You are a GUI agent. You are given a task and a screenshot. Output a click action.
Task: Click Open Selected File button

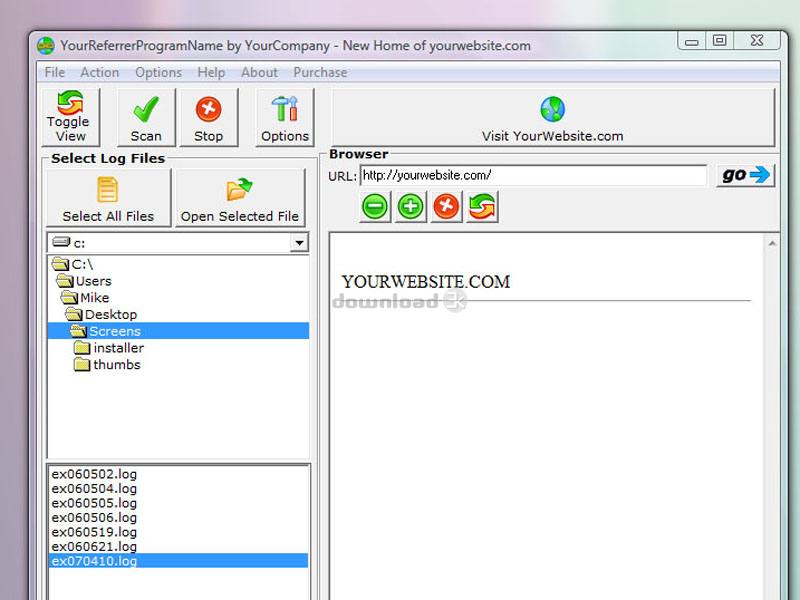[x=240, y=198]
